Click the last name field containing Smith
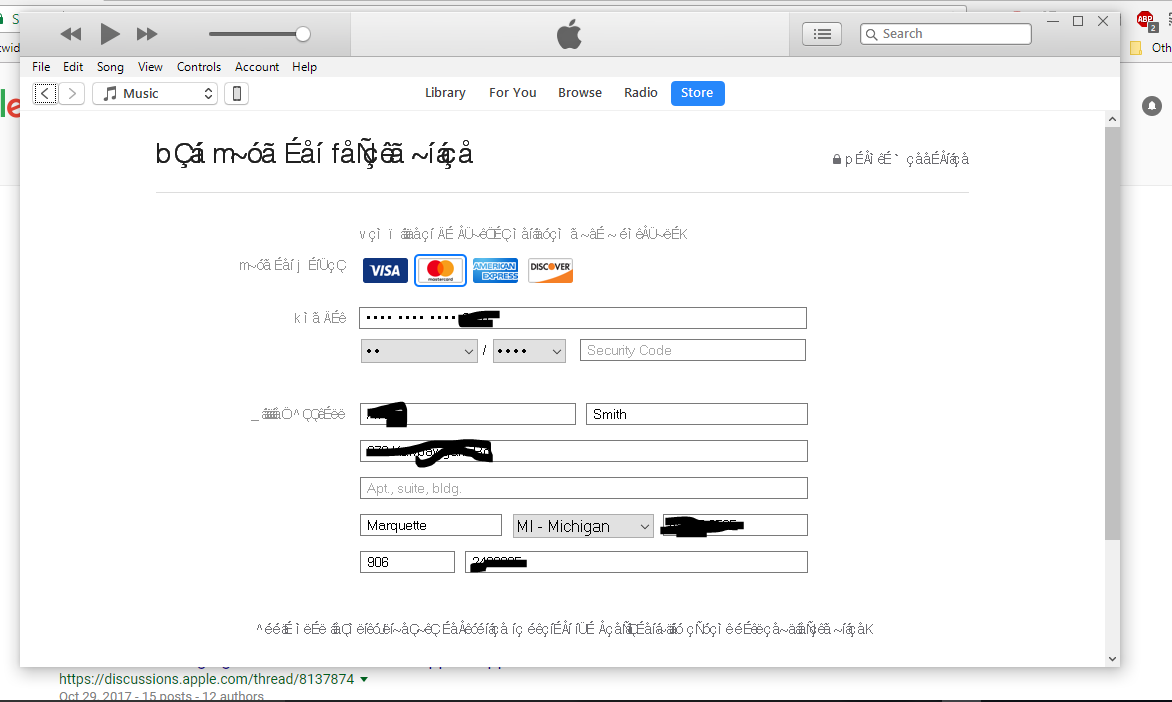Screen dimensions: 1172x702 pyautogui.click(x=697, y=414)
